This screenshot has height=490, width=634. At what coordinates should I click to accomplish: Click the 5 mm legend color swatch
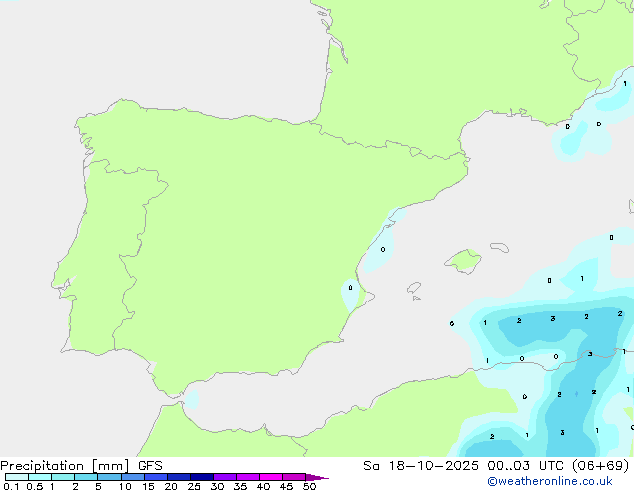point(109,477)
